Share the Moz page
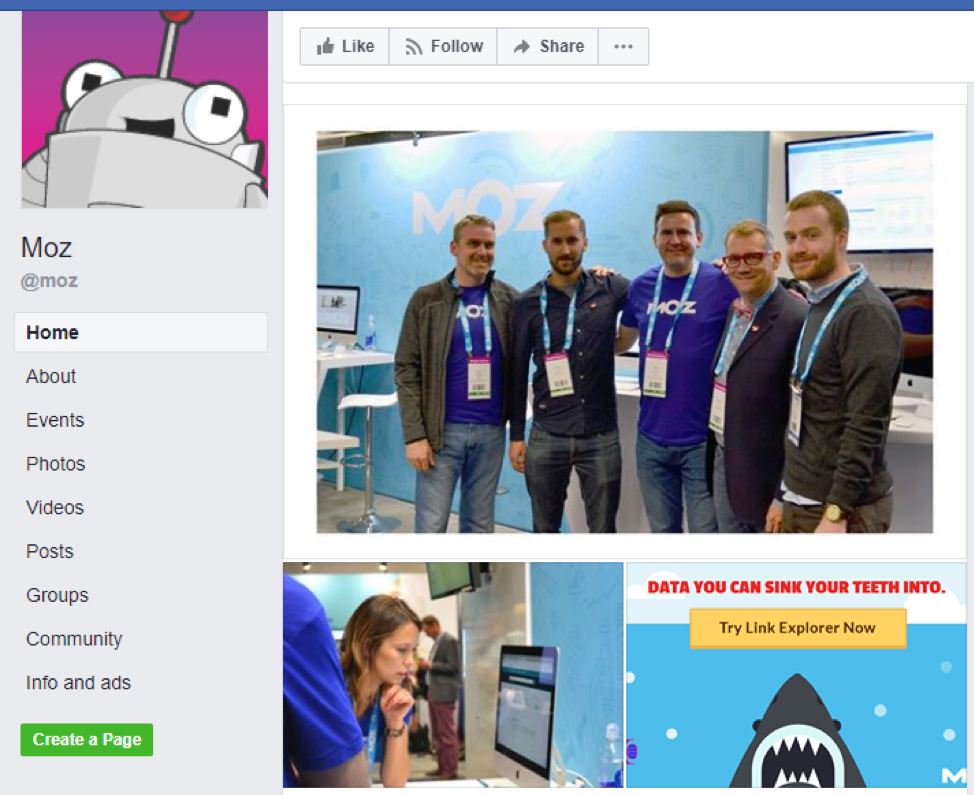Image resolution: width=974 pixels, height=795 pixels. tap(547, 47)
